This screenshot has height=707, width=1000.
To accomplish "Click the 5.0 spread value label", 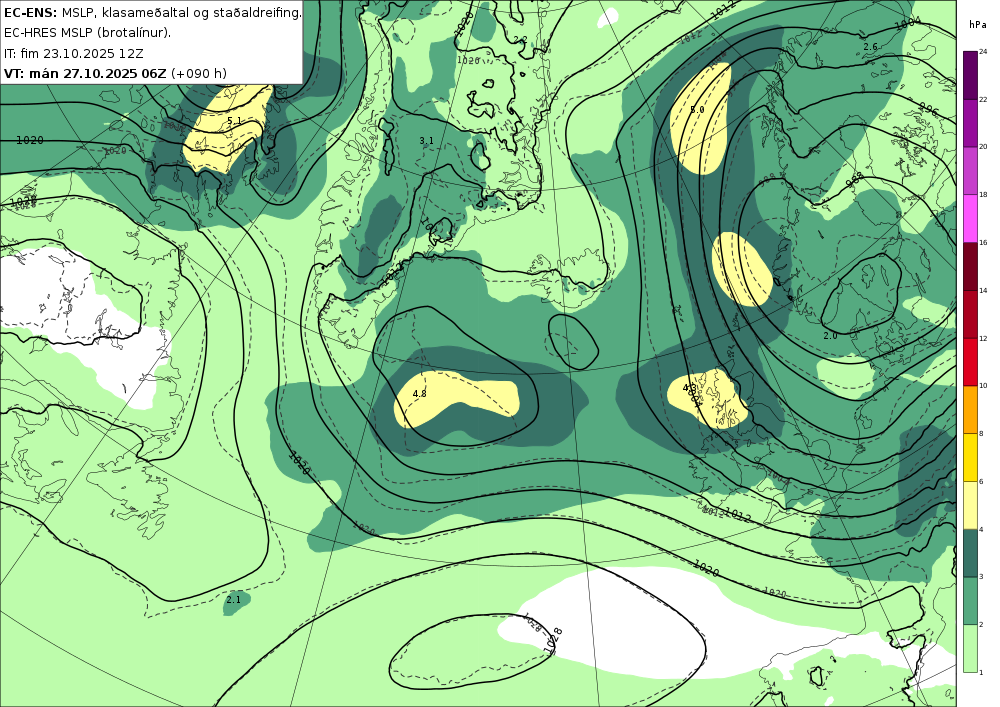I will pos(697,110).
